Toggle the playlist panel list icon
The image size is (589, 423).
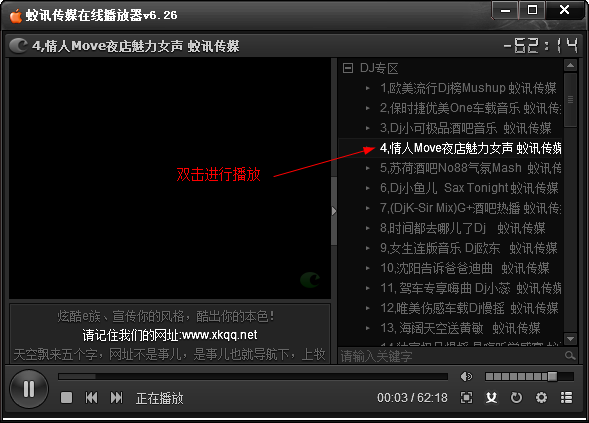tap(566, 397)
